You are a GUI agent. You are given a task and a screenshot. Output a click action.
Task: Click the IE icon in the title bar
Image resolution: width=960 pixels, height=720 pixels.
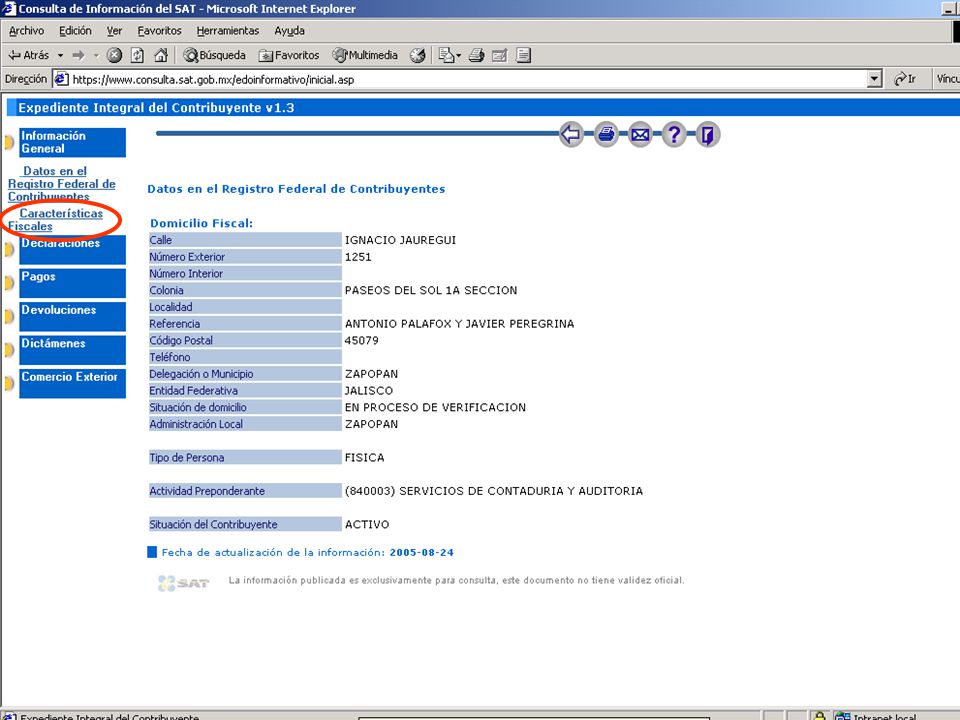click(x=8, y=8)
